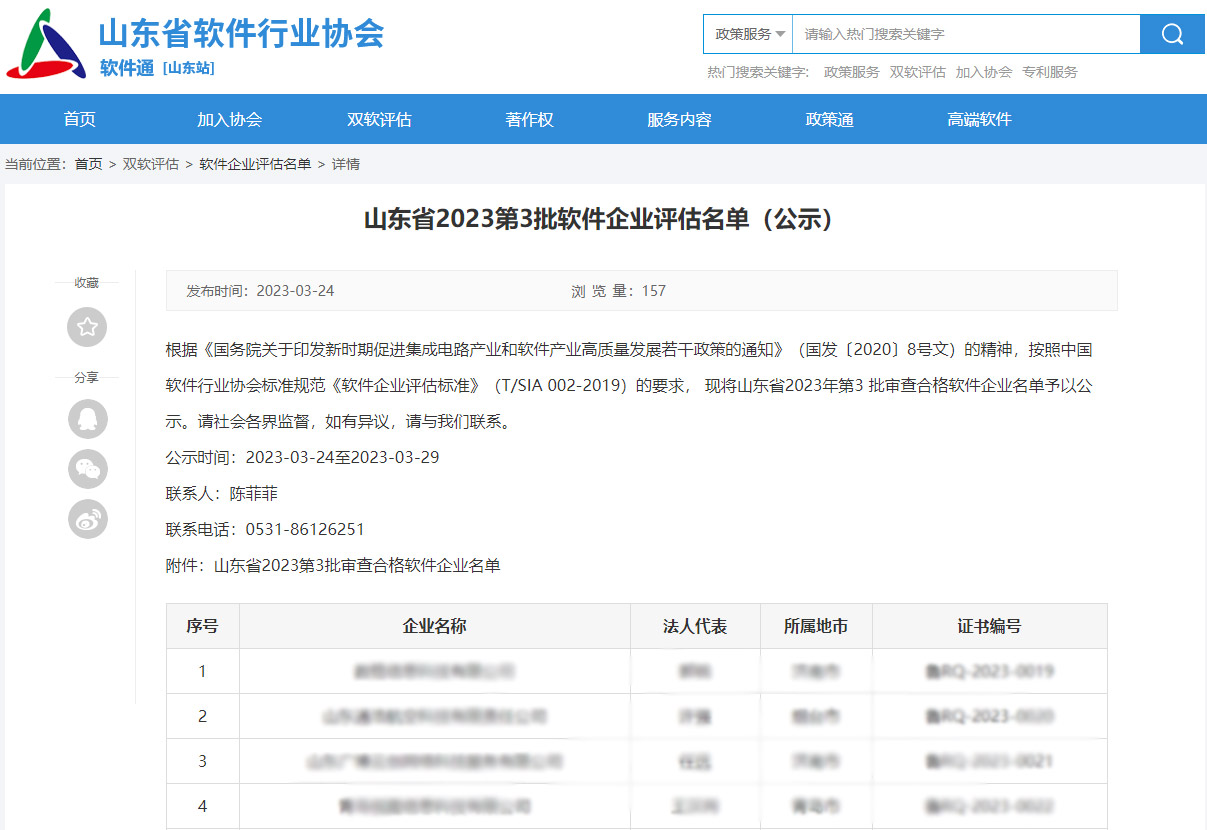The width and height of the screenshot is (1207, 830).
Task: Click the association logo at top left
Action: (x=45, y=44)
